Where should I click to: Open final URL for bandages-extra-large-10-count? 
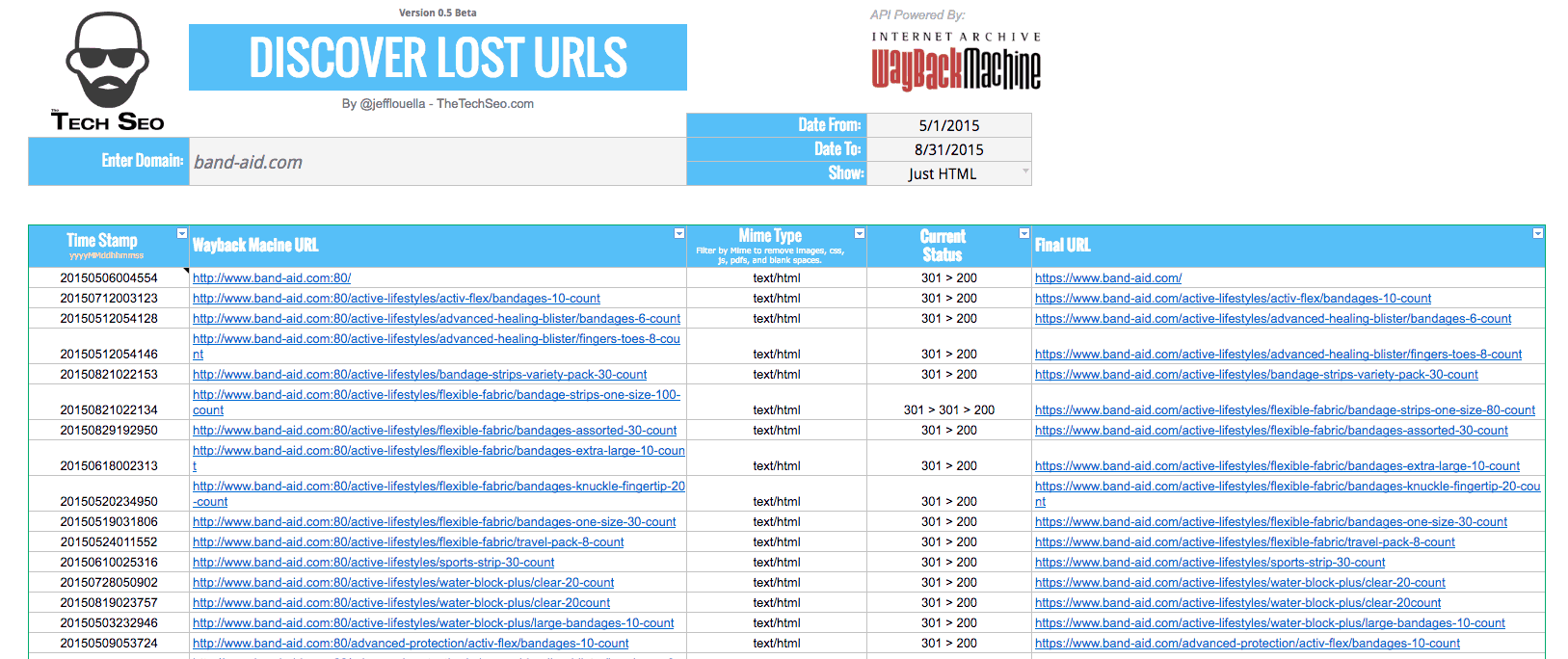1277,466
